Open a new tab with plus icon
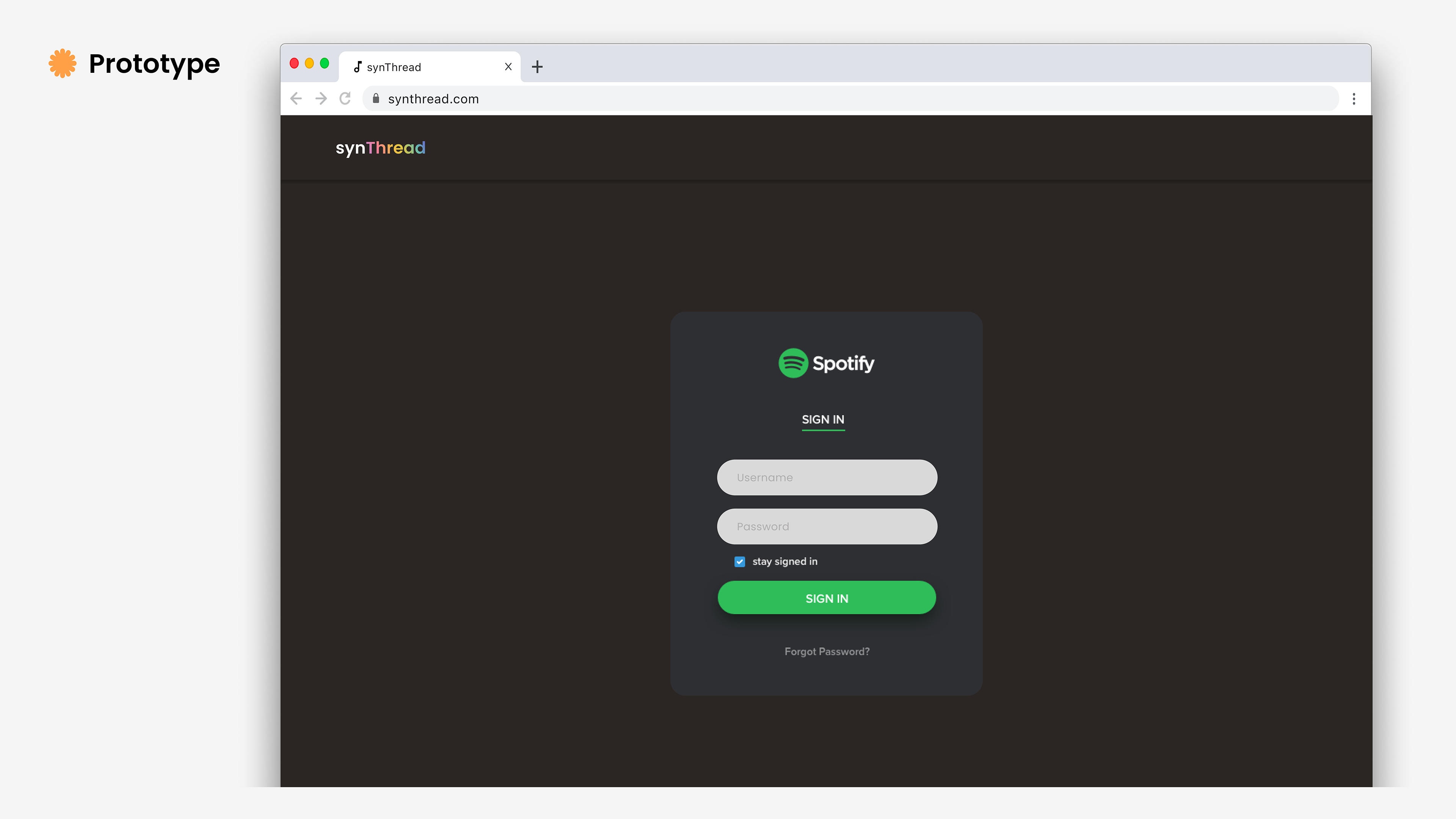 pyautogui.click(x=537, y=67)
